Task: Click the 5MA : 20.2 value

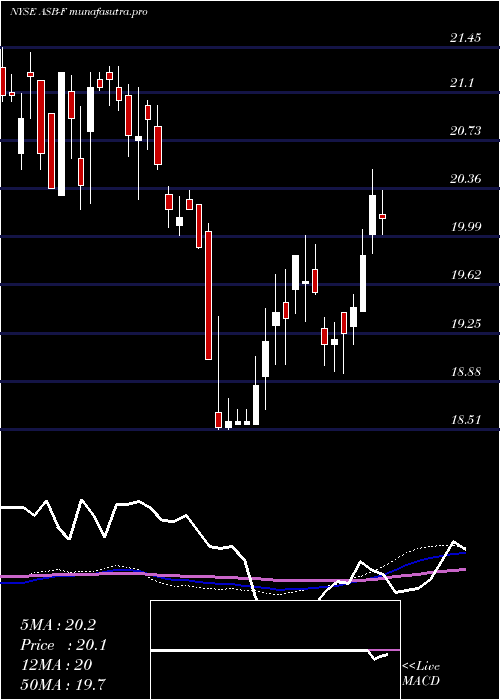Action: pyautogui.click(x=58, y=625)
